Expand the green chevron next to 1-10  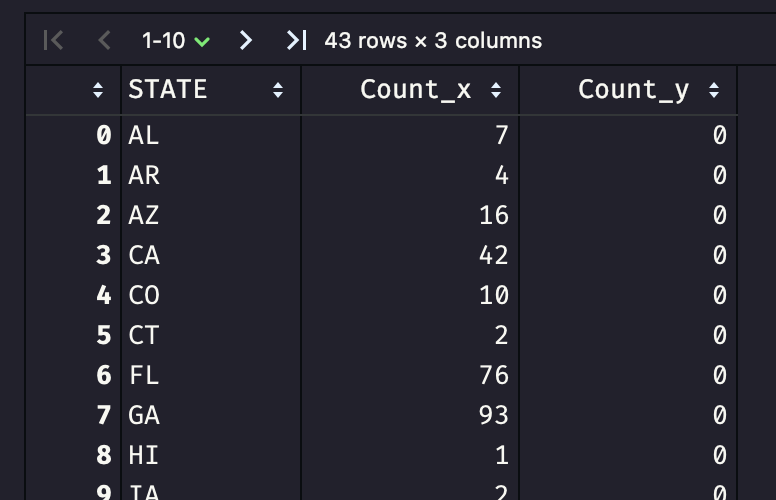[202, 42]
